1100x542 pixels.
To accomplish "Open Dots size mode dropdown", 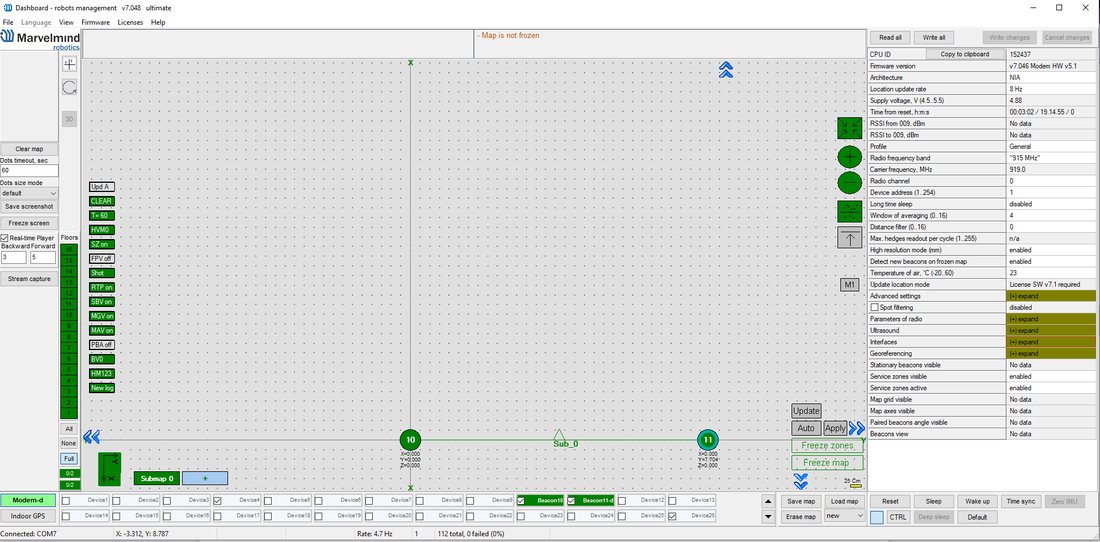I will (29, 193).
